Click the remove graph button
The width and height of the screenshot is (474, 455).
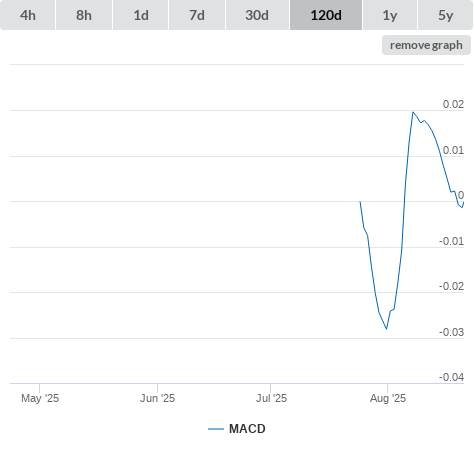(x=426, y=45)
